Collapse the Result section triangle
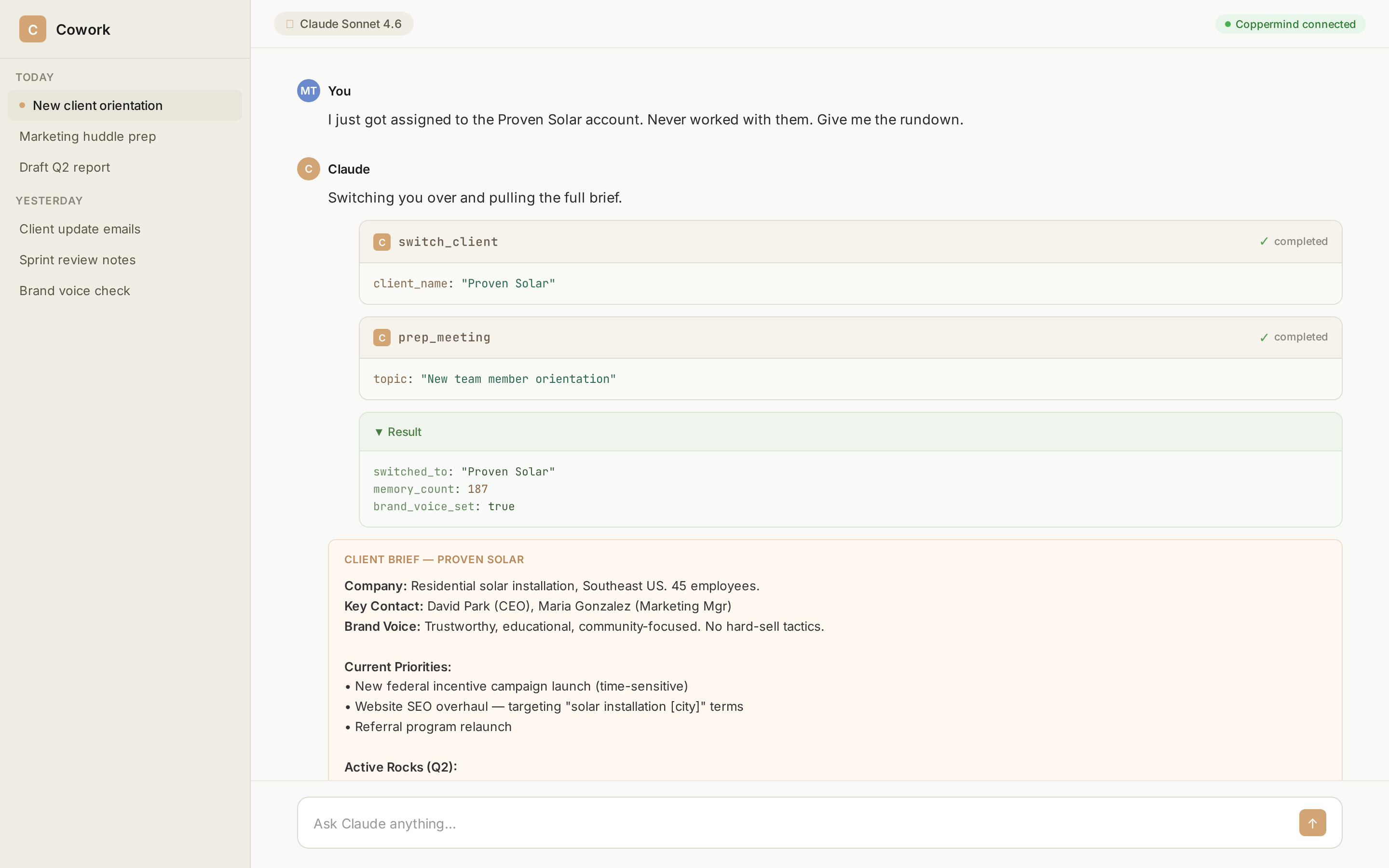The width and height of the screenshot is (1389, 868). pyautogui.click(x=379, y=432)
